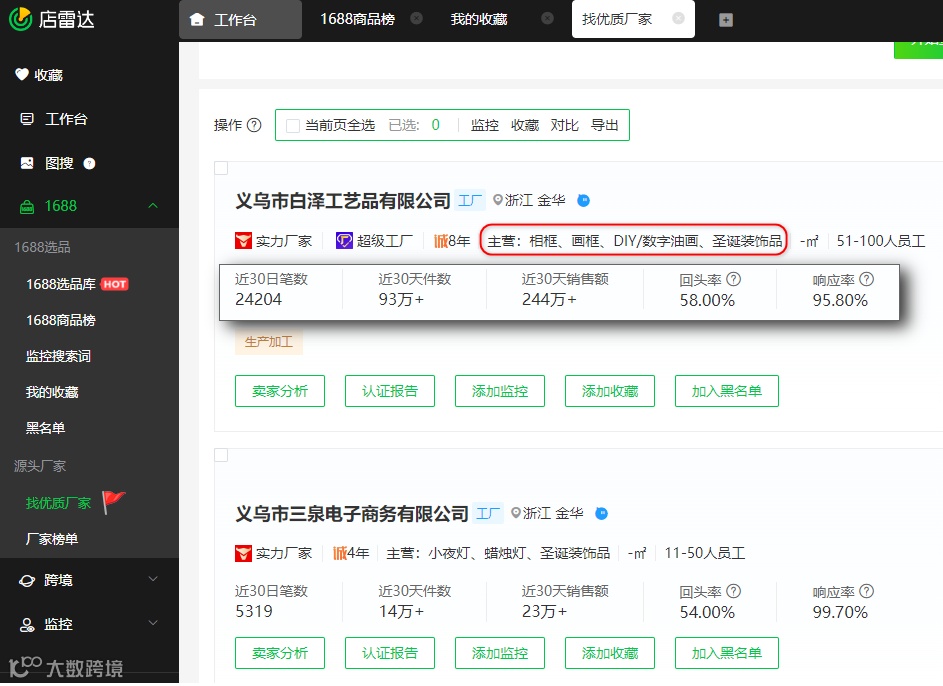Click the 图搜 image search icon
This screenshot has width=943, height=686.
27,163
